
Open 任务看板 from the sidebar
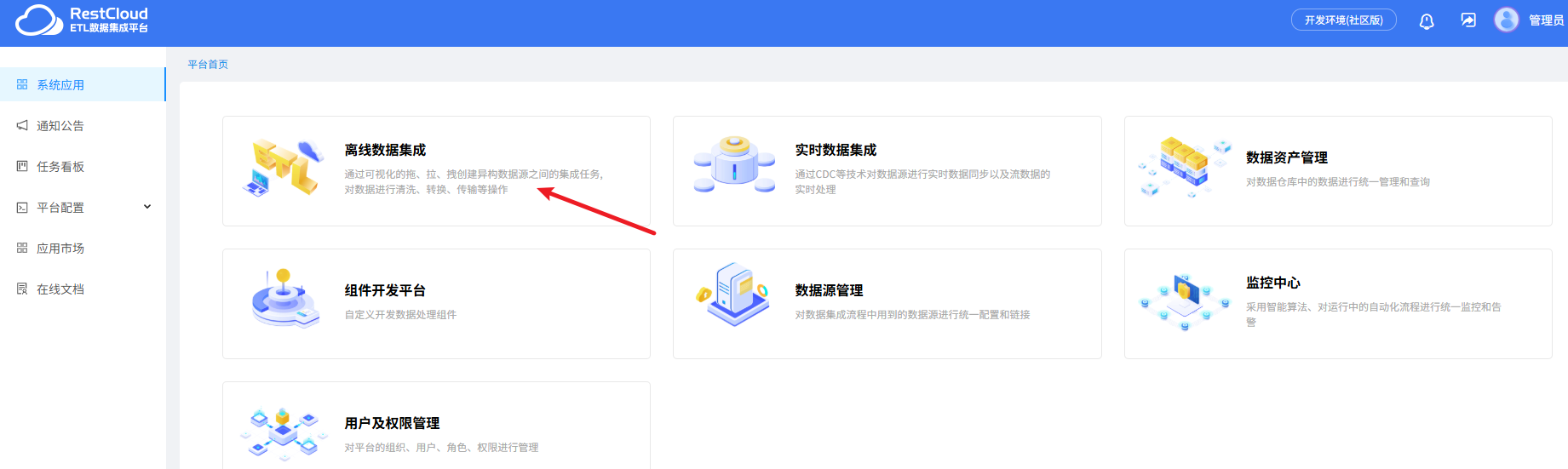[x=83, y=167]
